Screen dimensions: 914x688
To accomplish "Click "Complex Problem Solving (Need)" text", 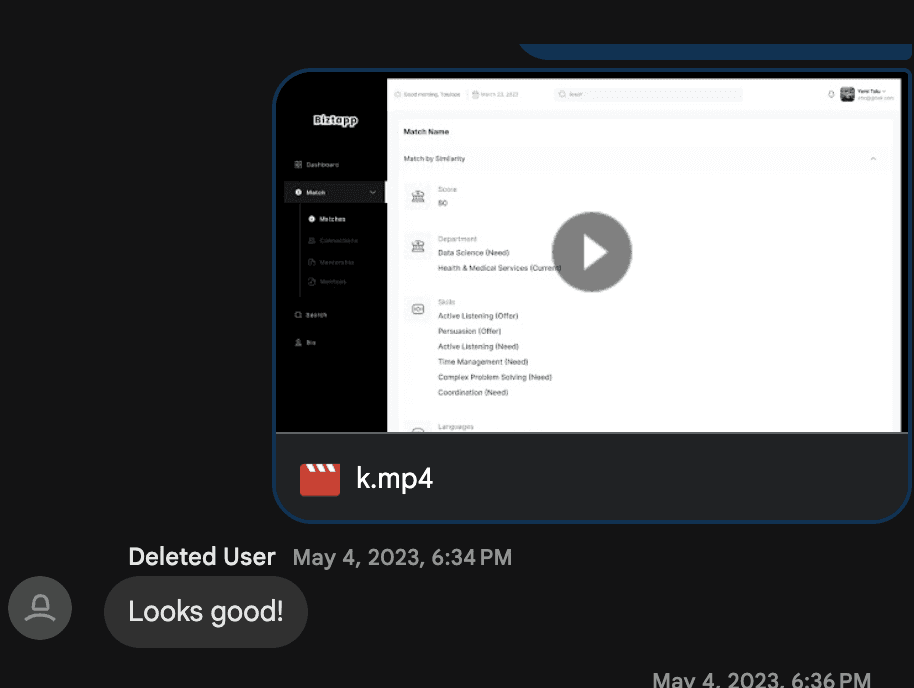I will coord(494,377).
